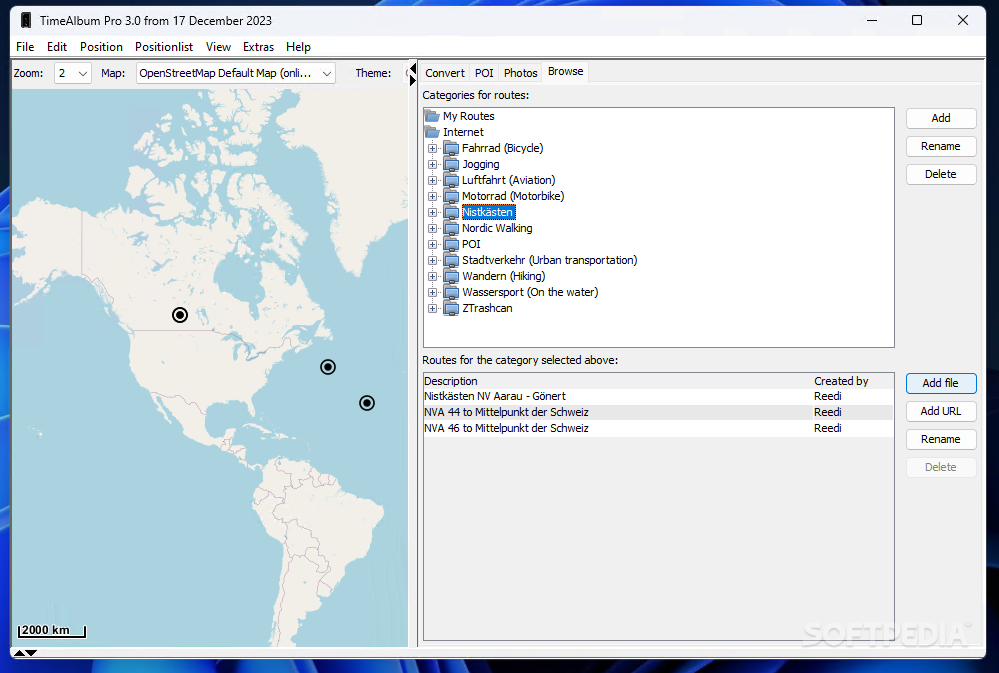The height and width of the screenshot is (673, 999).
Task: Click the map marker off the US east coast
Action: (328, 367)
